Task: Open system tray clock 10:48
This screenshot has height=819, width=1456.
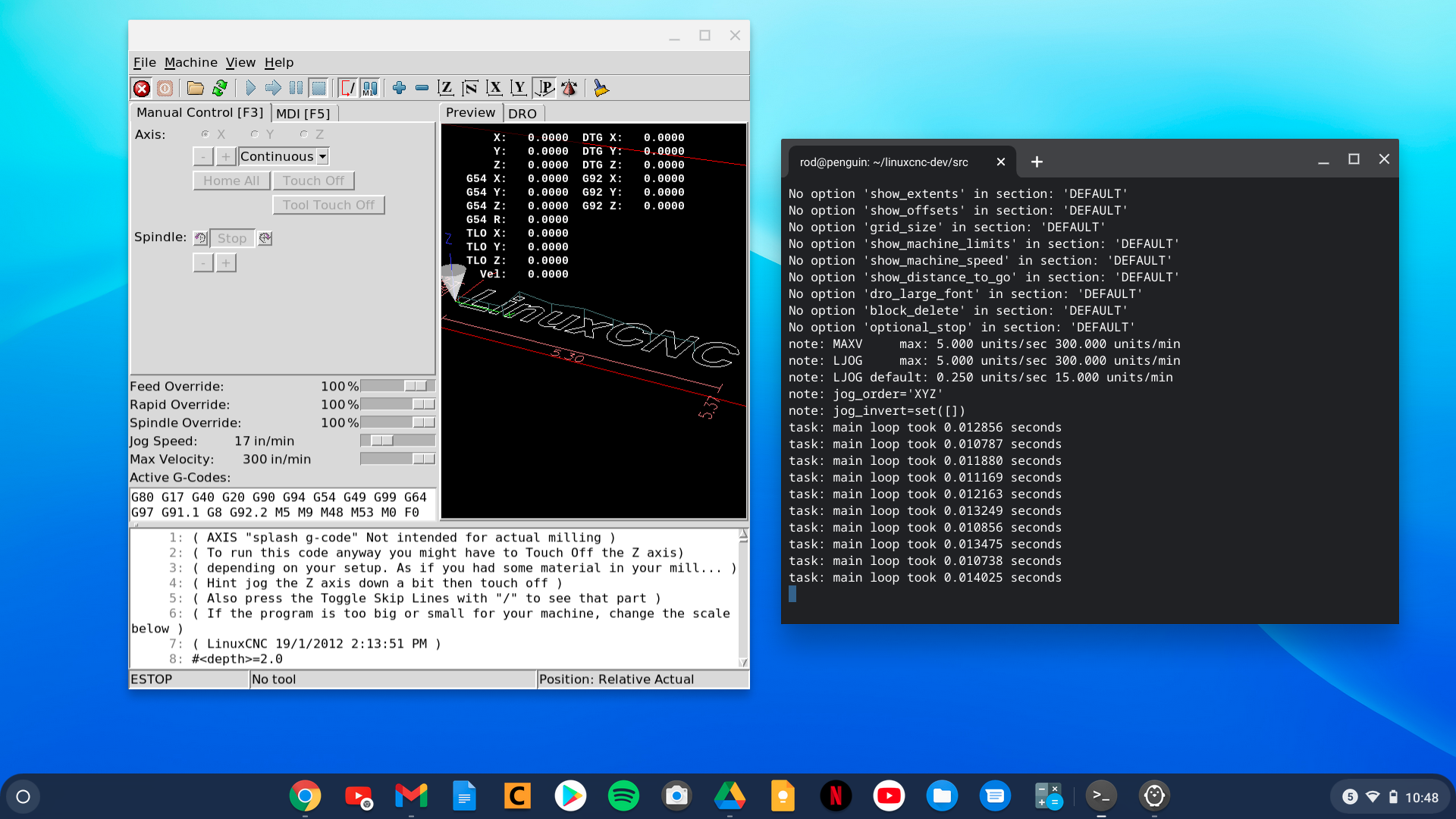Action: [1422, 798]
